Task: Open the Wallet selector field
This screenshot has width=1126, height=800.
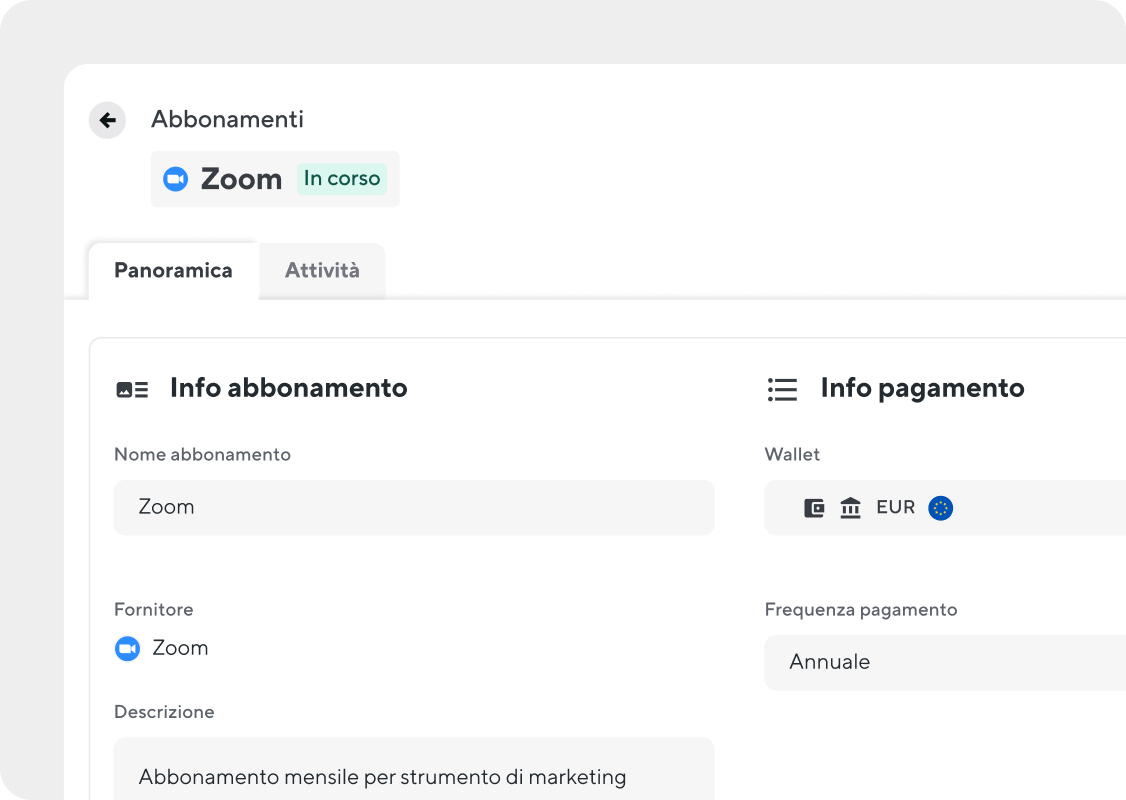Action: pos(945,508)
